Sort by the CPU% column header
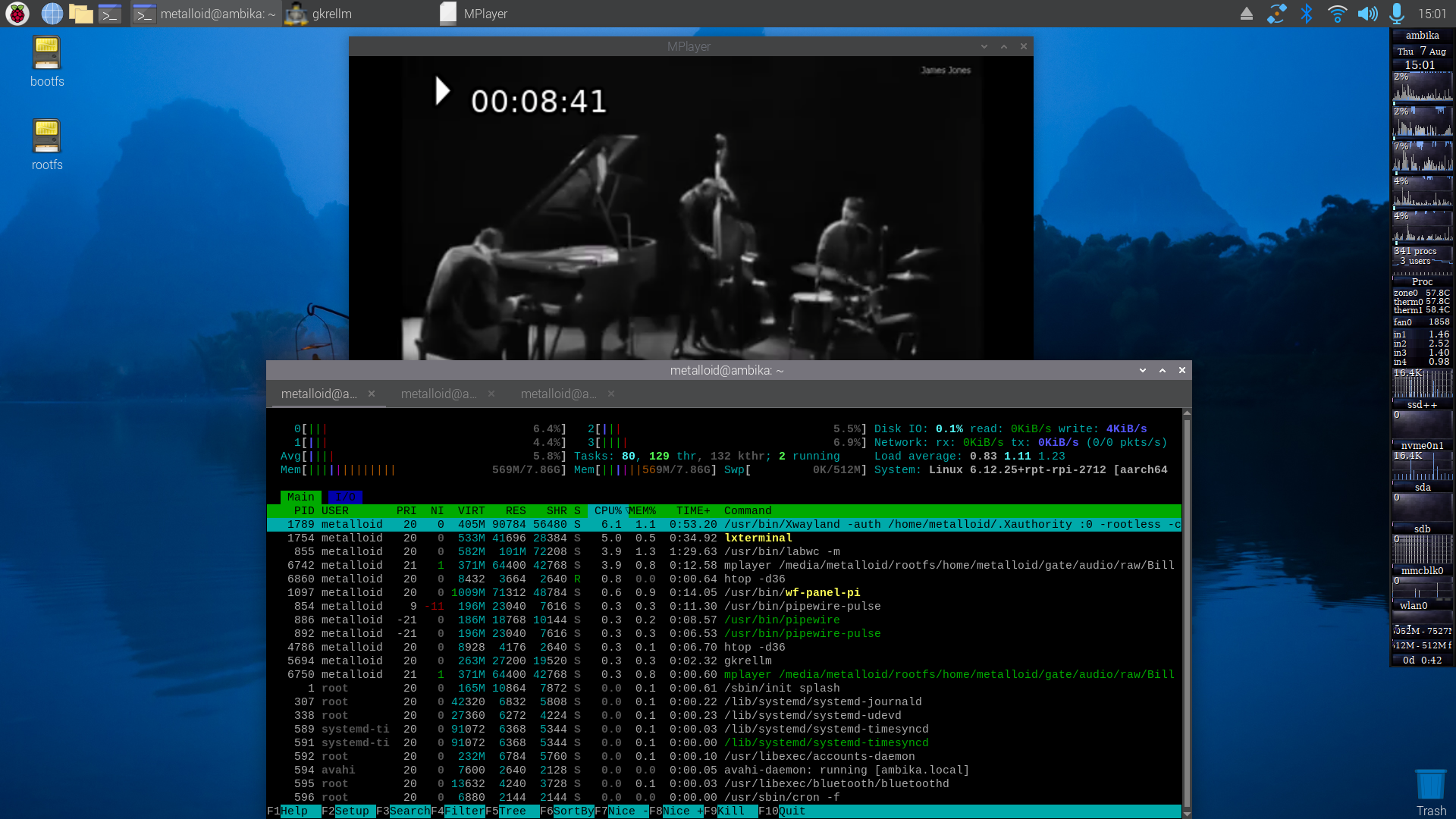The height and width of the screenshot is (819, 1456). tap(608, 510)
